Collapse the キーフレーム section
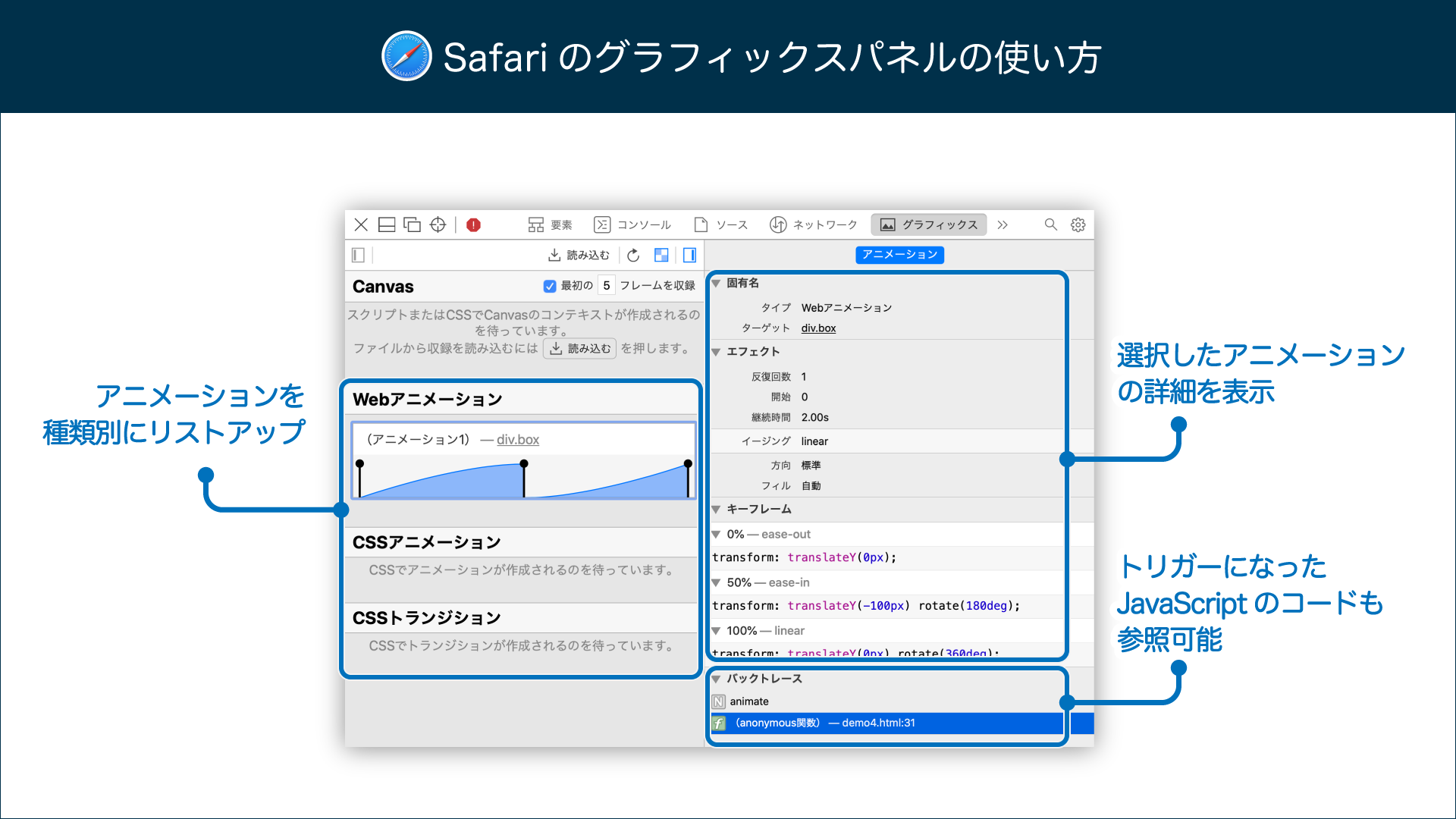The height and width of the screenshot is (819, 1456). pyautogui.click(x=716, y=510)
